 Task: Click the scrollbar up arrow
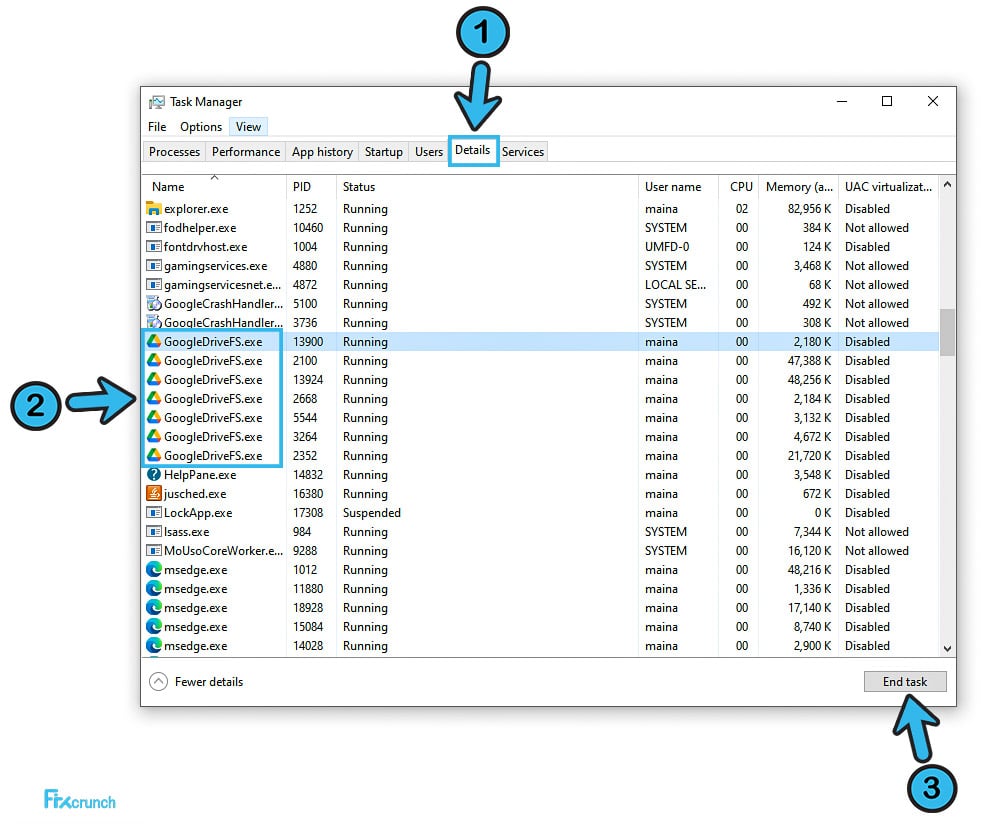pyautogui.click(x=947, y=185)
